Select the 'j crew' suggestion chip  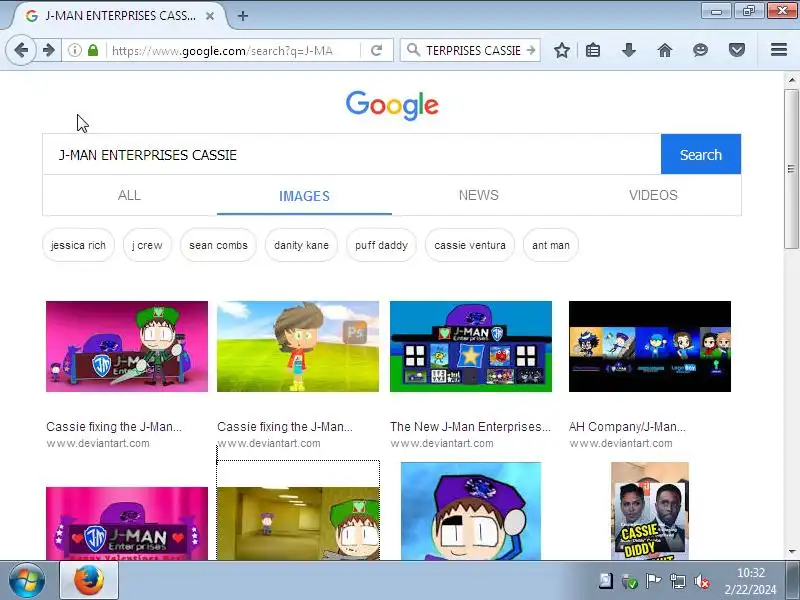(x=147, y=245)
